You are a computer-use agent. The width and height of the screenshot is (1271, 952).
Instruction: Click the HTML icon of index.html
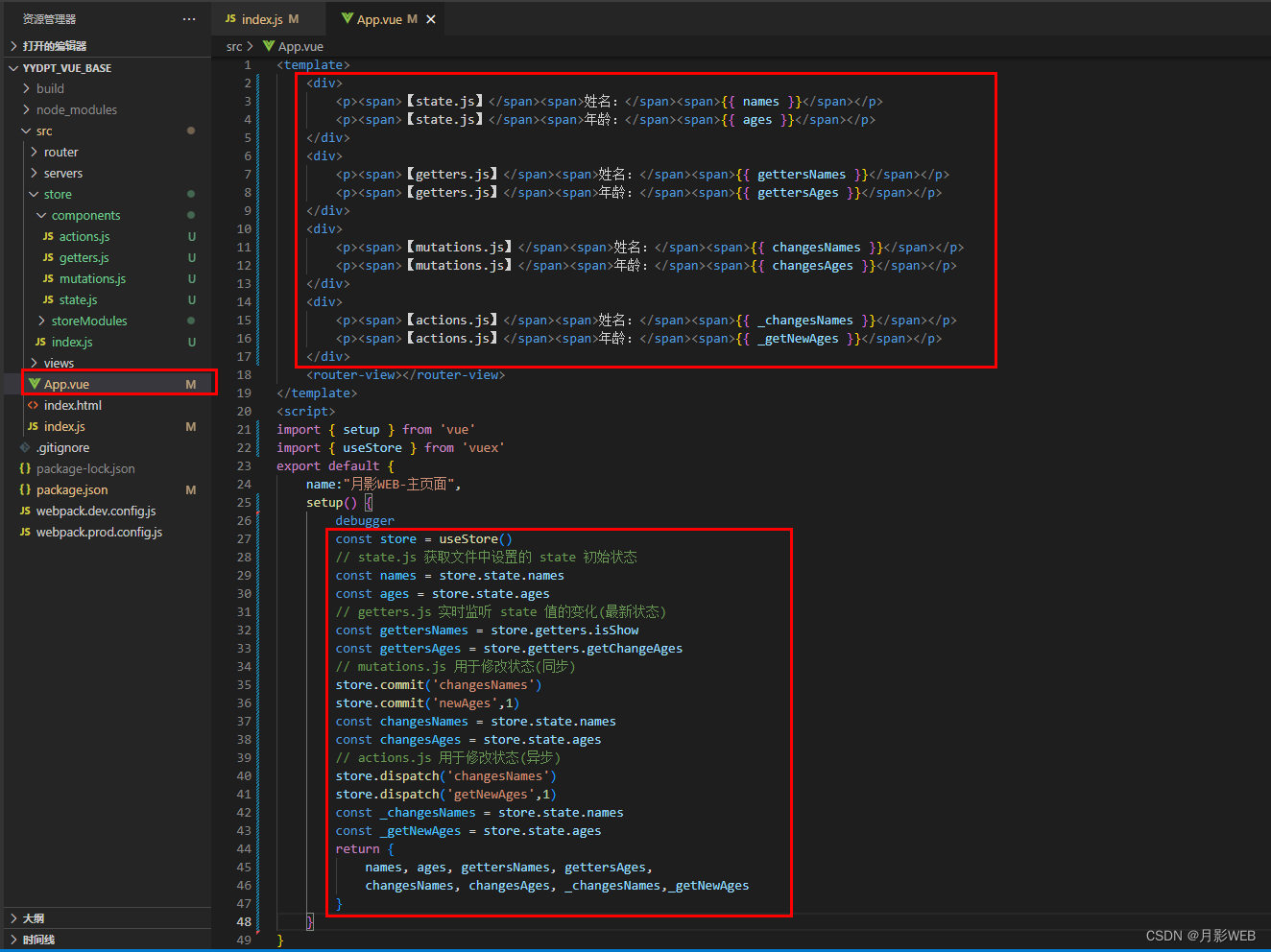coord(33,406)
